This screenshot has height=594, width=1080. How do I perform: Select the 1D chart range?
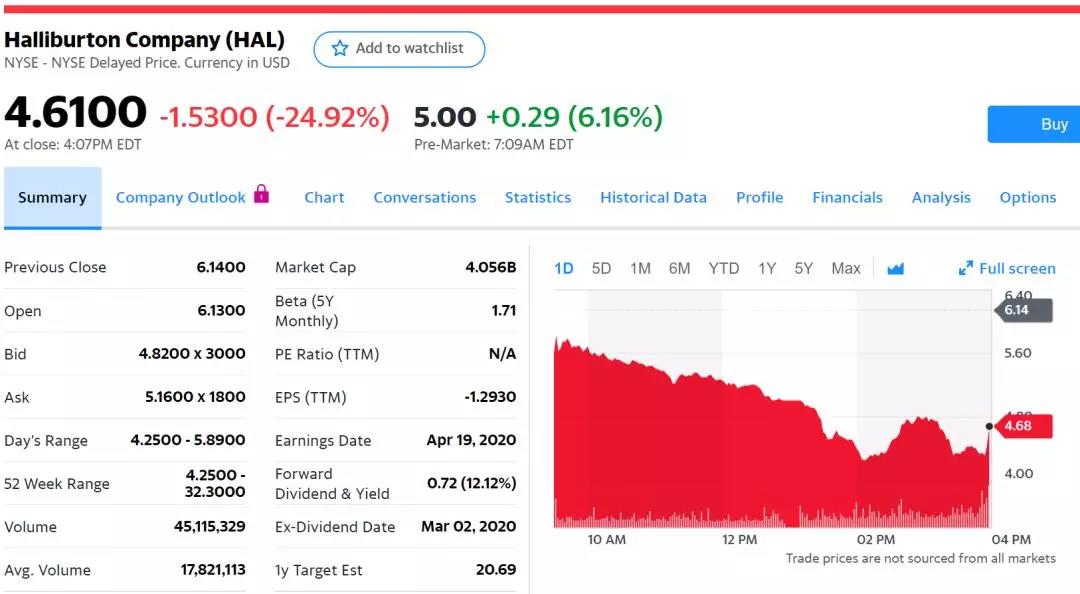(563, 268)
